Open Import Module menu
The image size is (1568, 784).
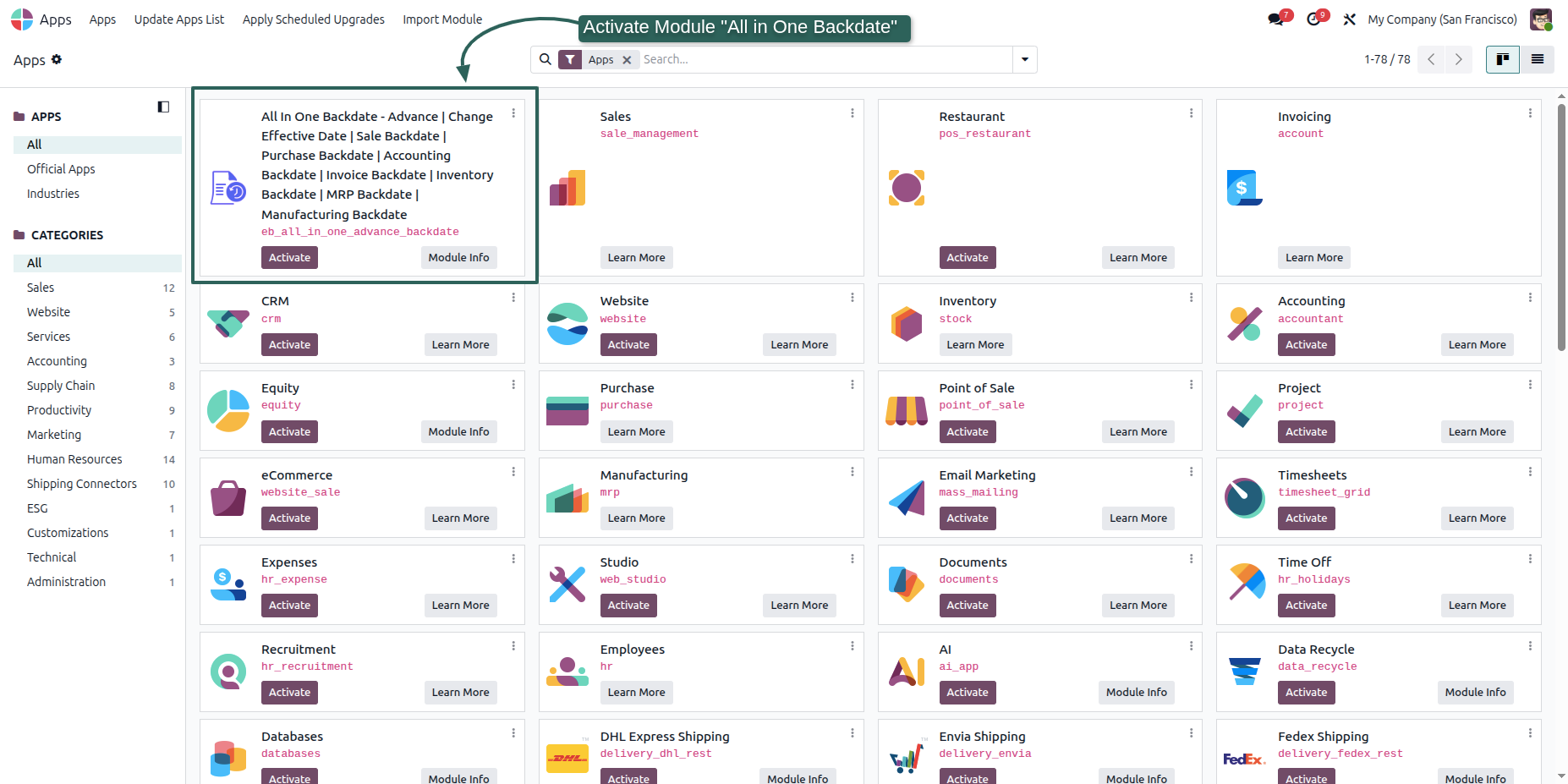pos(442,19)
